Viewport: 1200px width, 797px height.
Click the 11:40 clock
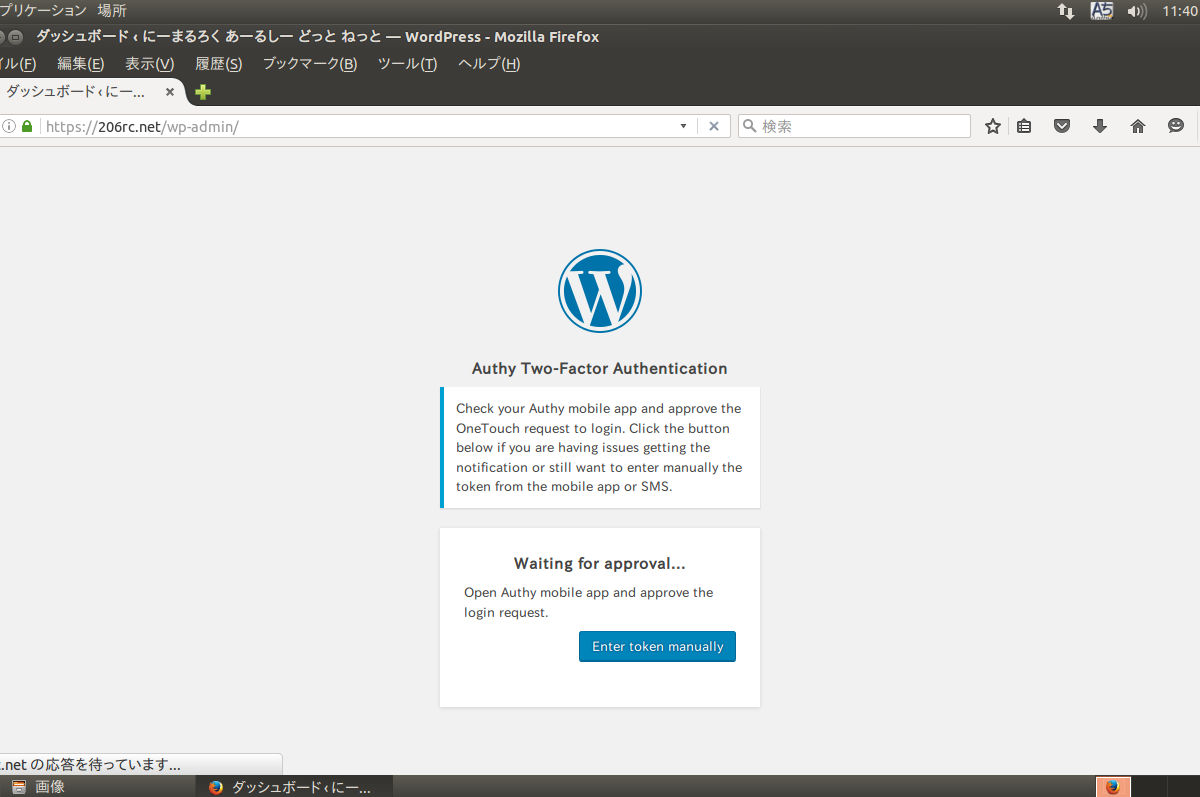click(1180, 11)
